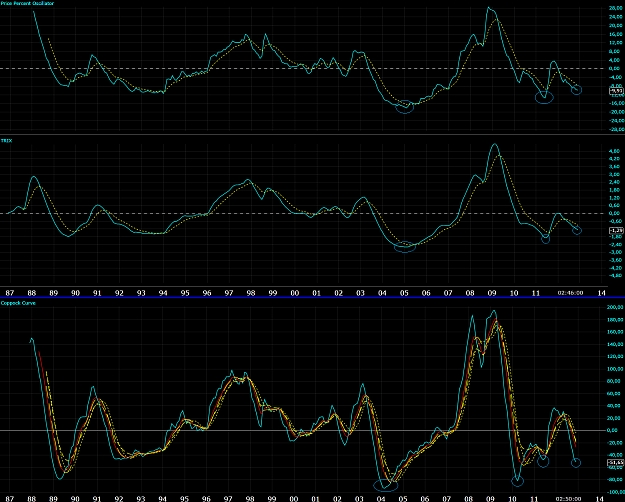Click year 87 on the TRIX time axis
Screen dimensions: 625x502
(10, 293)
